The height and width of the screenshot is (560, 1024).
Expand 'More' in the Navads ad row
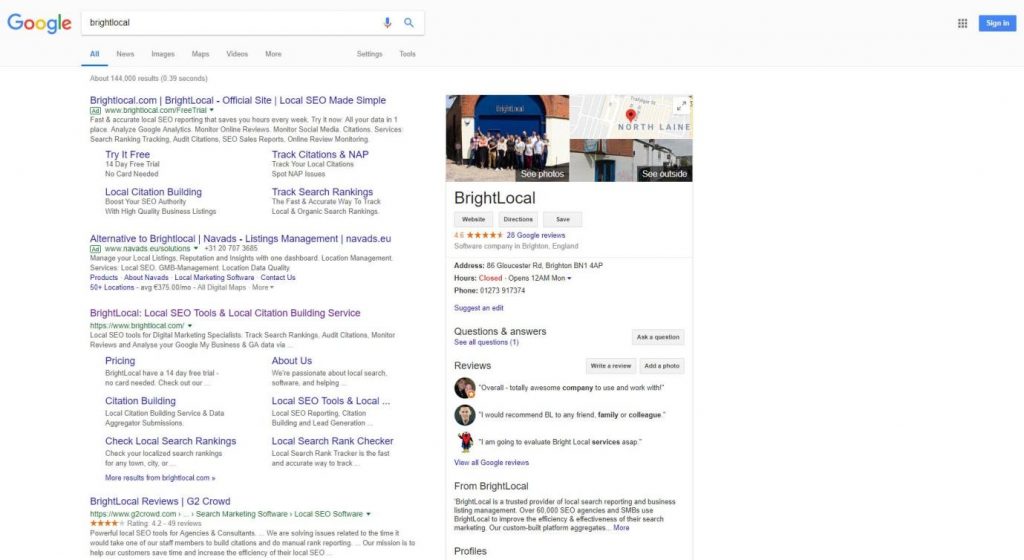263,287
